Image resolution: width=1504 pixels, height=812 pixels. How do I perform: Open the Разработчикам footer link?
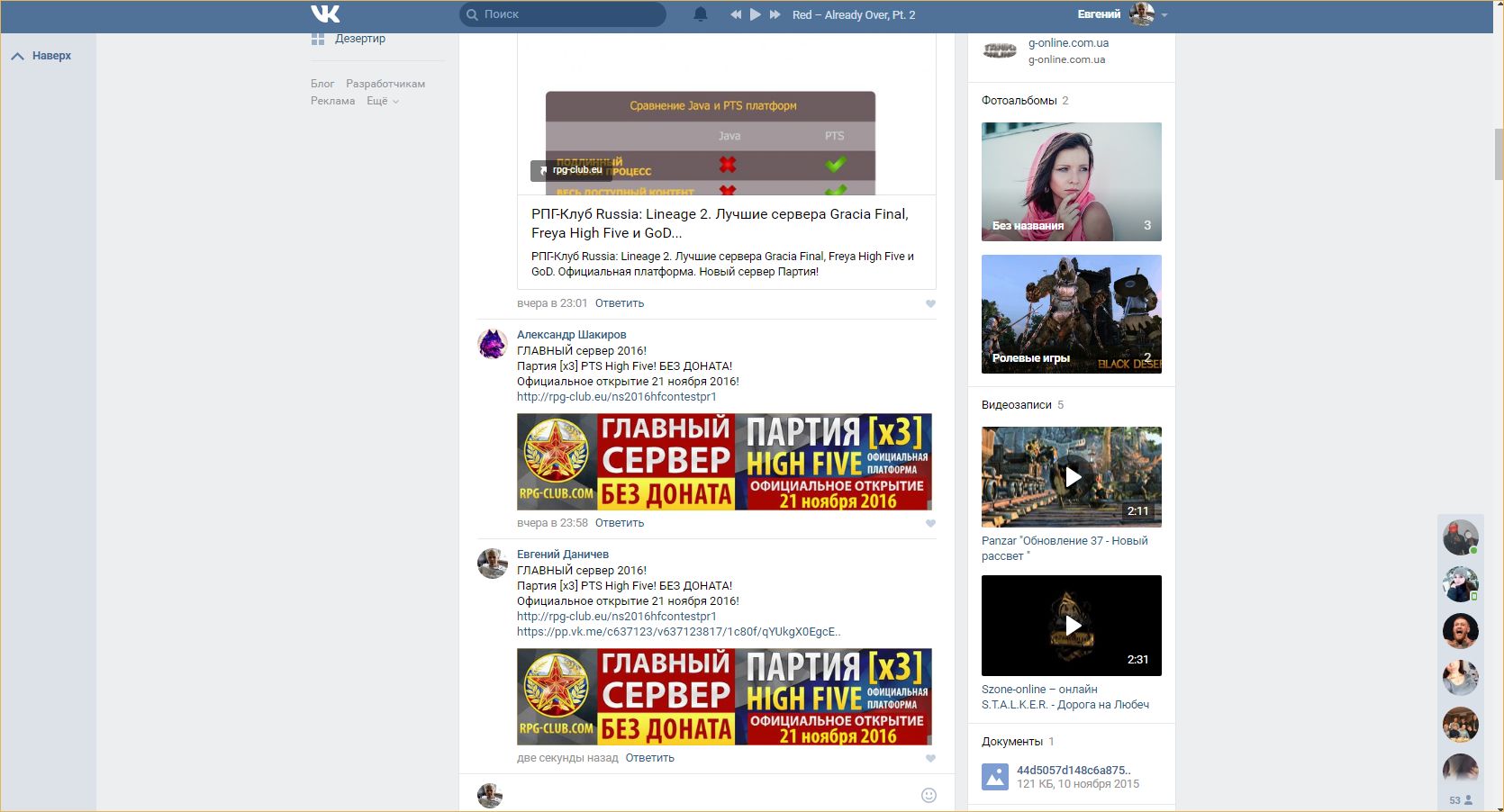(x=385, y=84)
